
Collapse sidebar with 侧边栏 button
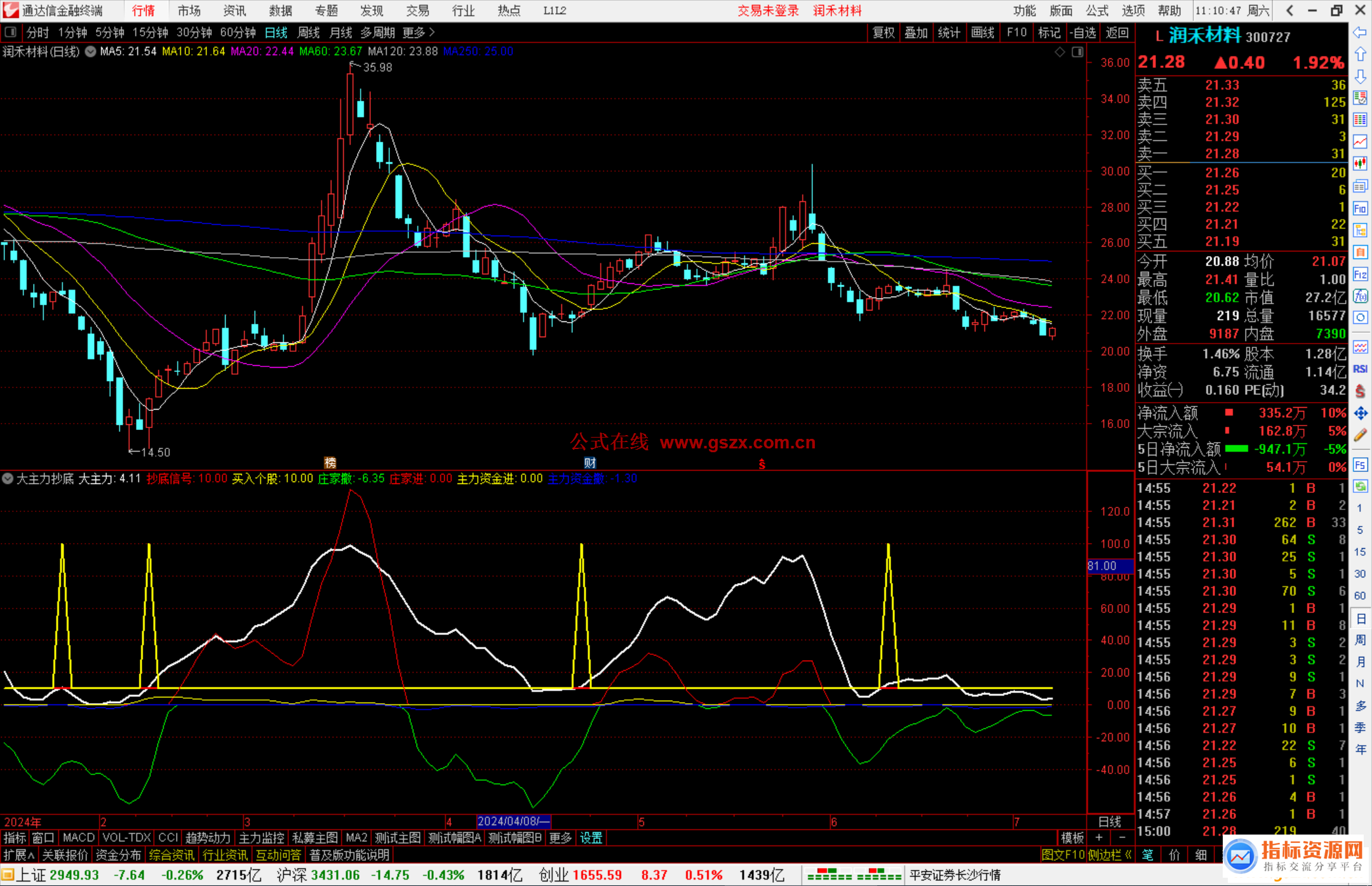1109,855
